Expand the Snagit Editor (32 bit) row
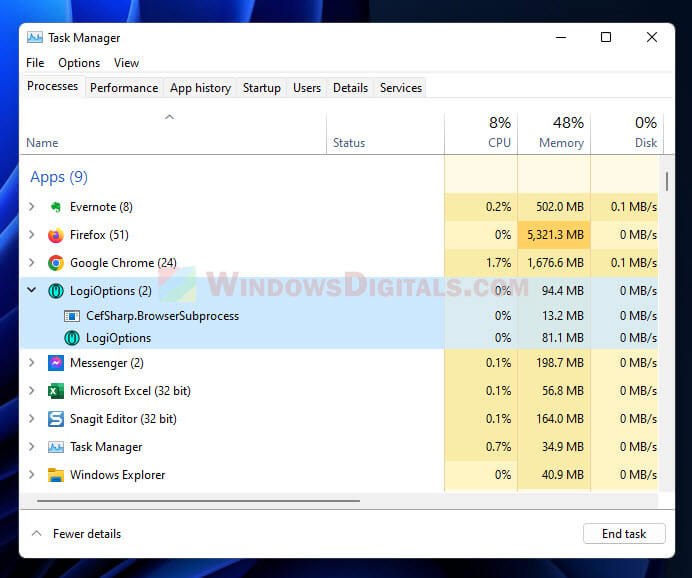This screenshot has height=578, width=692. [x=31, y=418]
